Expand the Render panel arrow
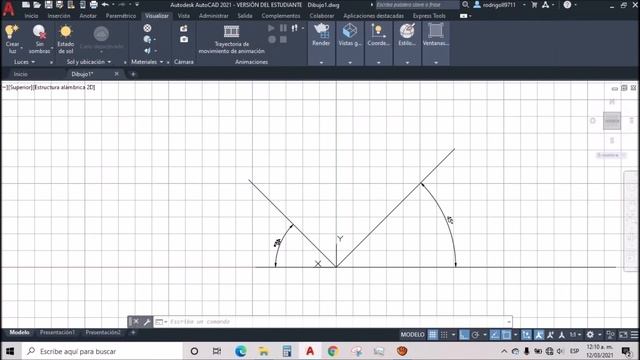 pos(321,62)
